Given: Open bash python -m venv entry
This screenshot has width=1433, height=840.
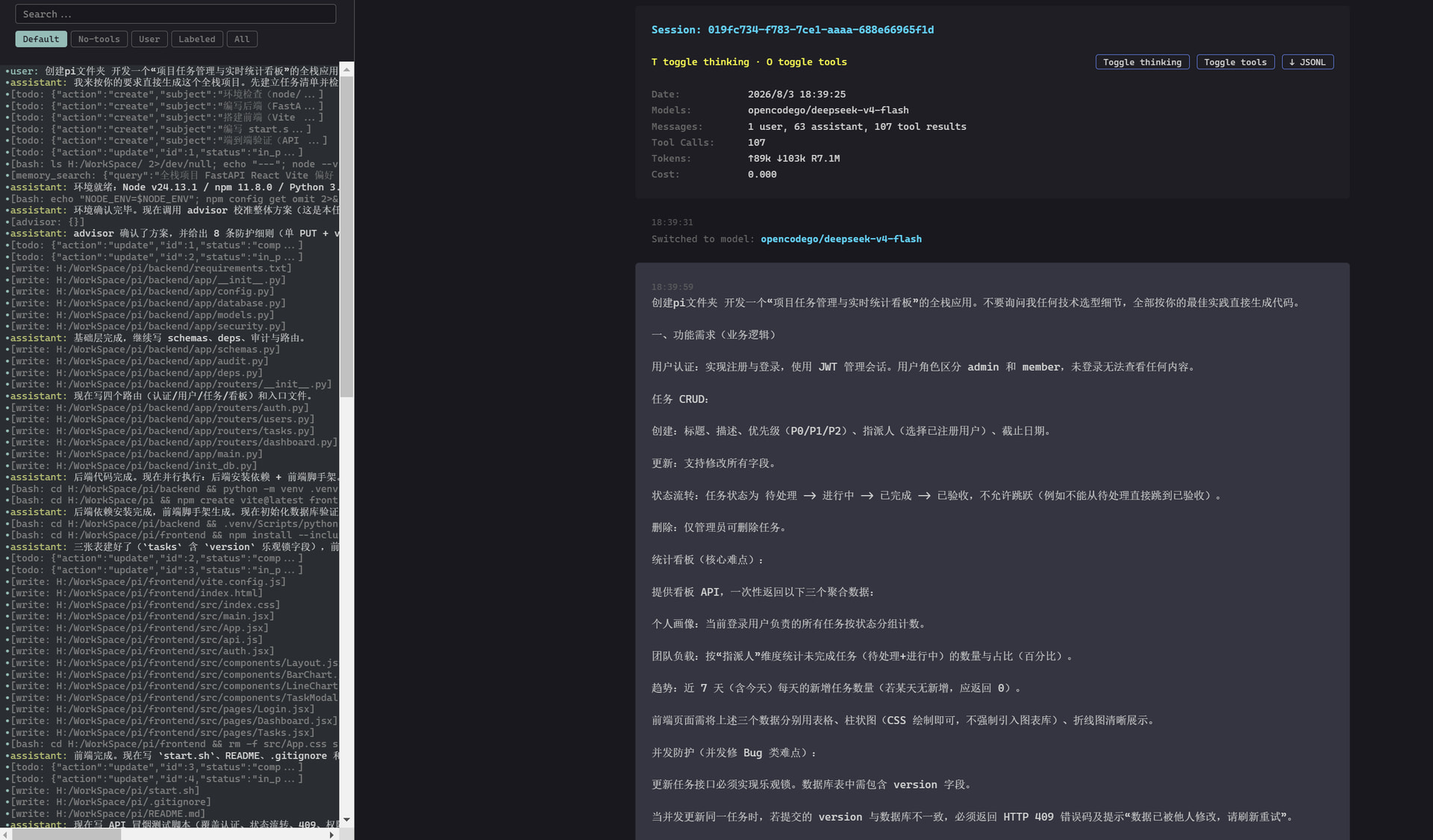Looking at the screenshot, I should tap(174, 489).
